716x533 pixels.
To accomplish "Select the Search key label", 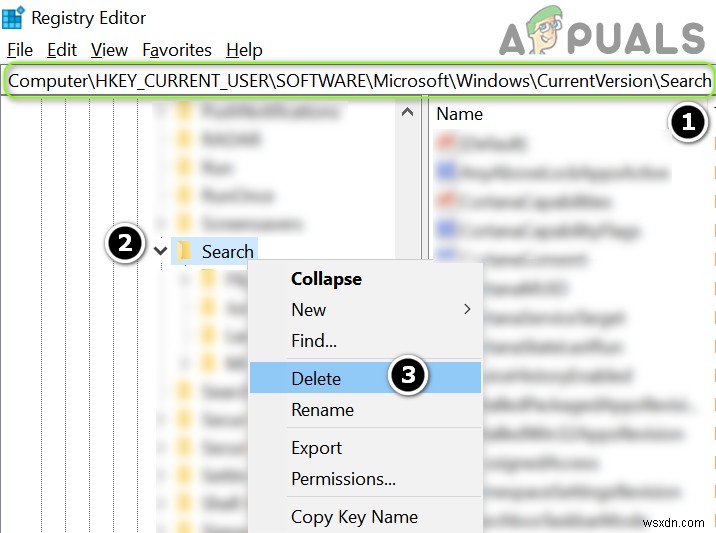I will tap(227, 252).
